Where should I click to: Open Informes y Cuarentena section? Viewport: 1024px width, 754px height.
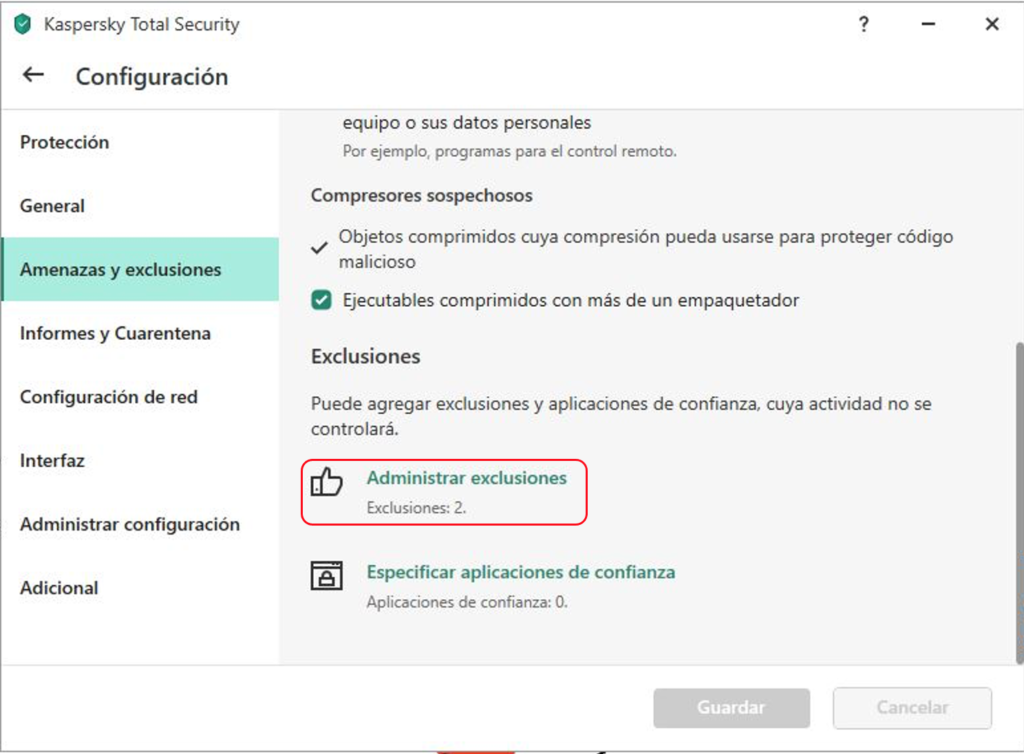pos(115,333)
